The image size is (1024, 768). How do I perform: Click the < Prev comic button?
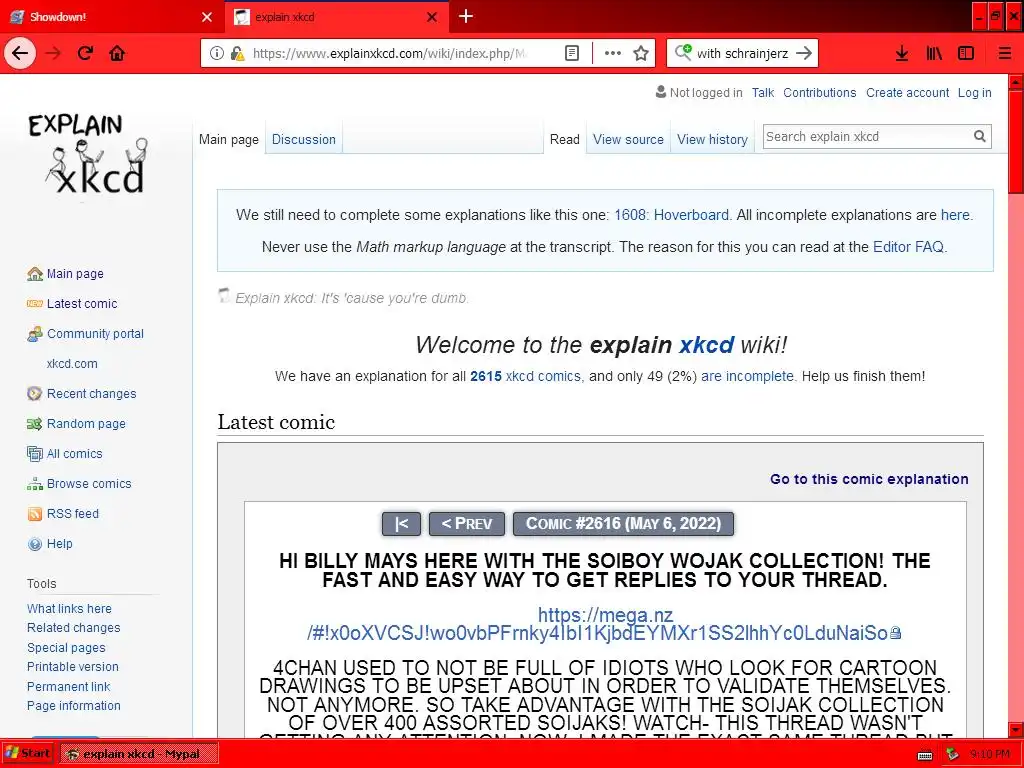click(467, 524)
